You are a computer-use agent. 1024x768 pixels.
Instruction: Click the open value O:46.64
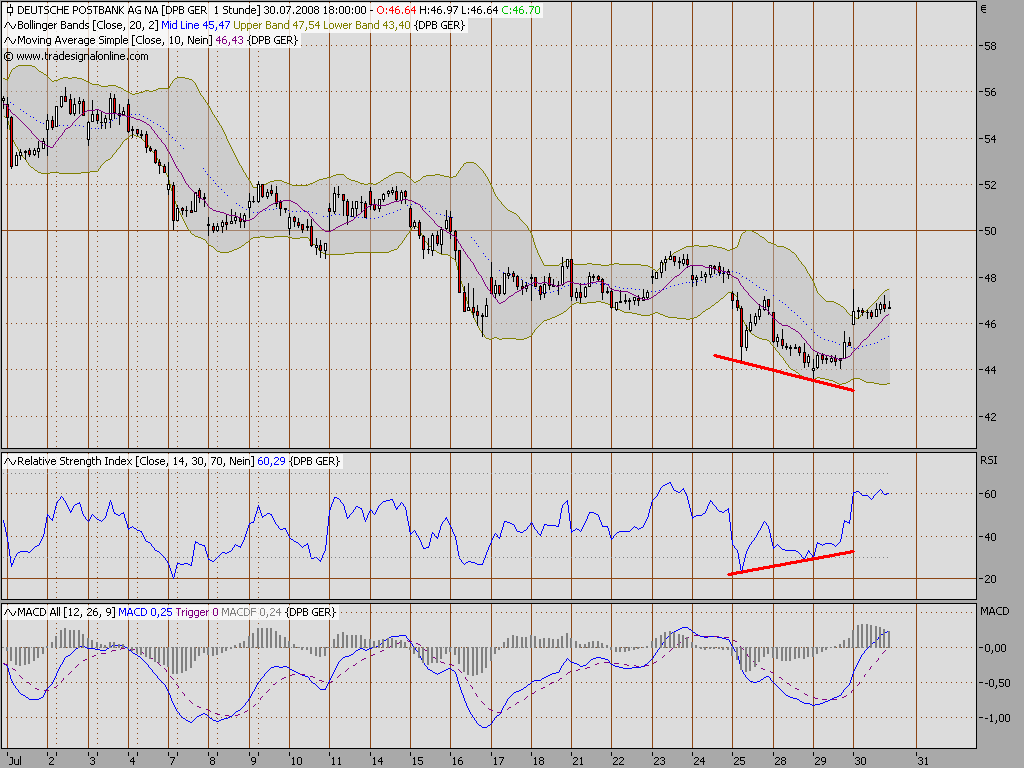coord(396,10)
